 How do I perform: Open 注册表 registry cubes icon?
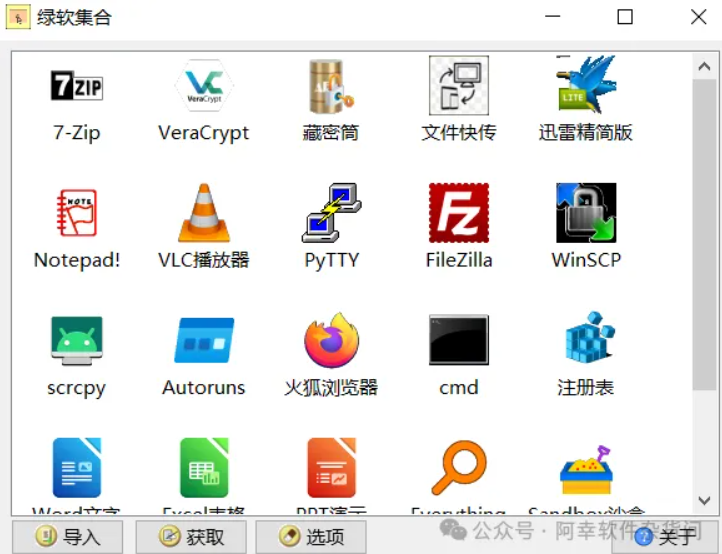[589, 338]
